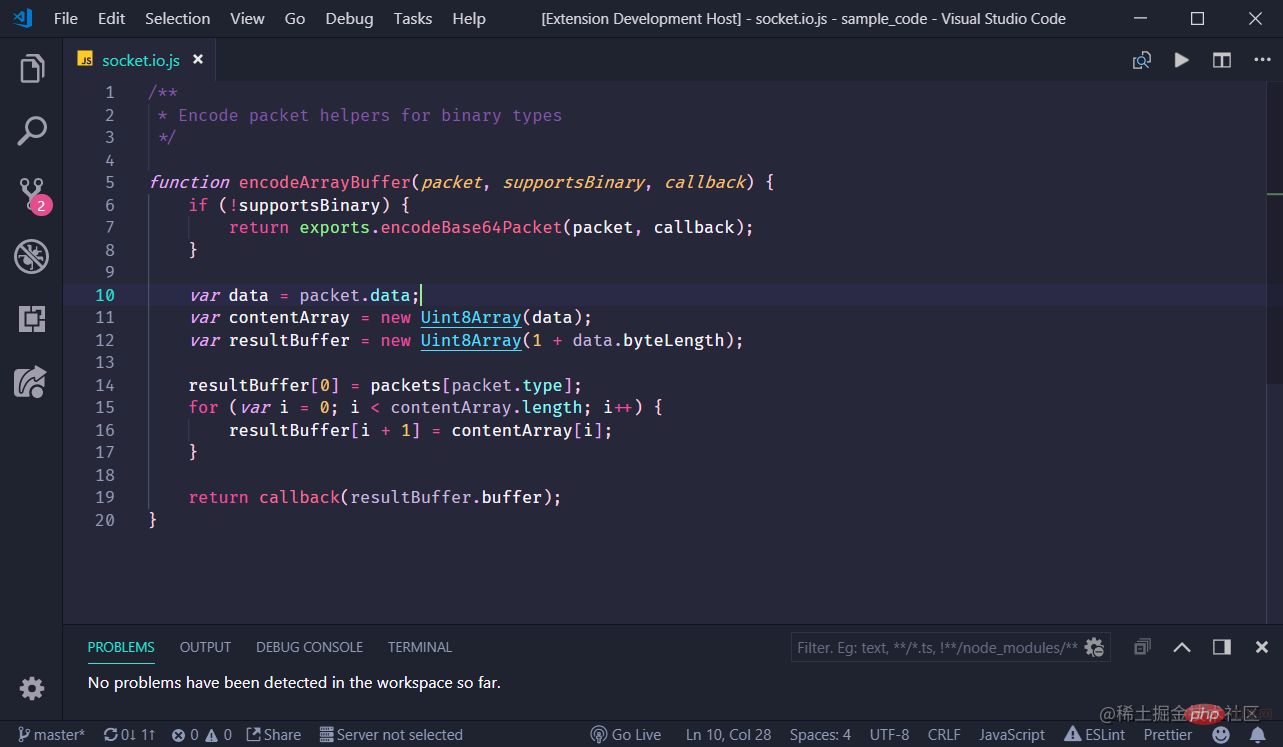
Task: Click the open changes icon in editor toolbar
Action: pos(1141,60)
